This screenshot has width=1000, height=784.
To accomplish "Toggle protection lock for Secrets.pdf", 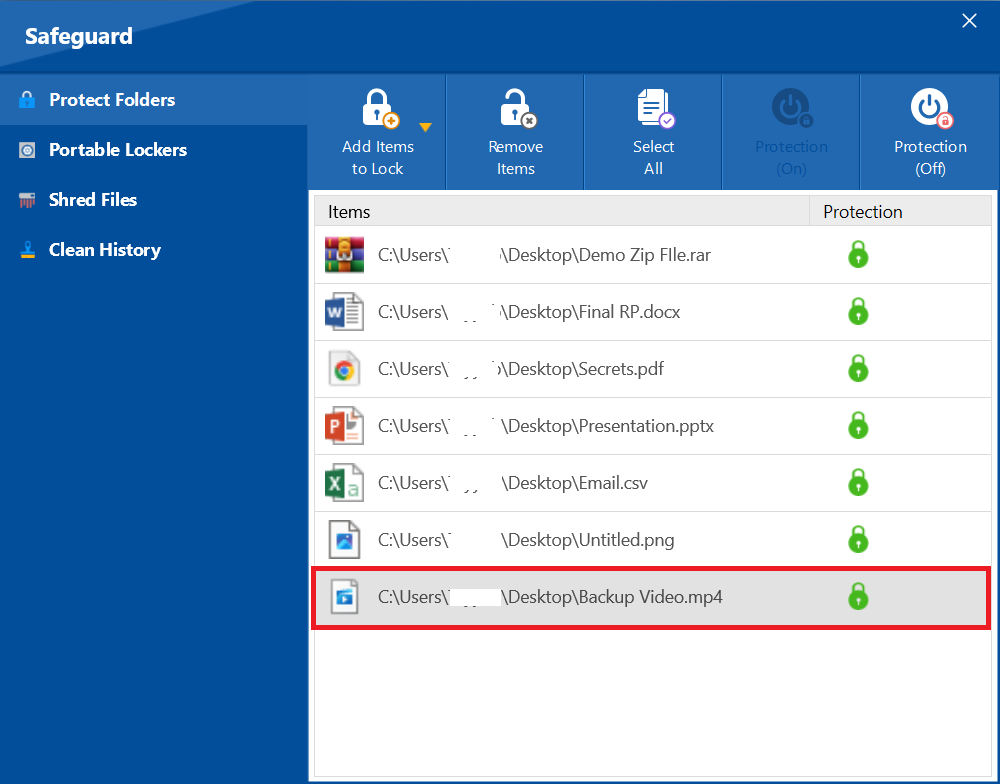I will point(857,369).
